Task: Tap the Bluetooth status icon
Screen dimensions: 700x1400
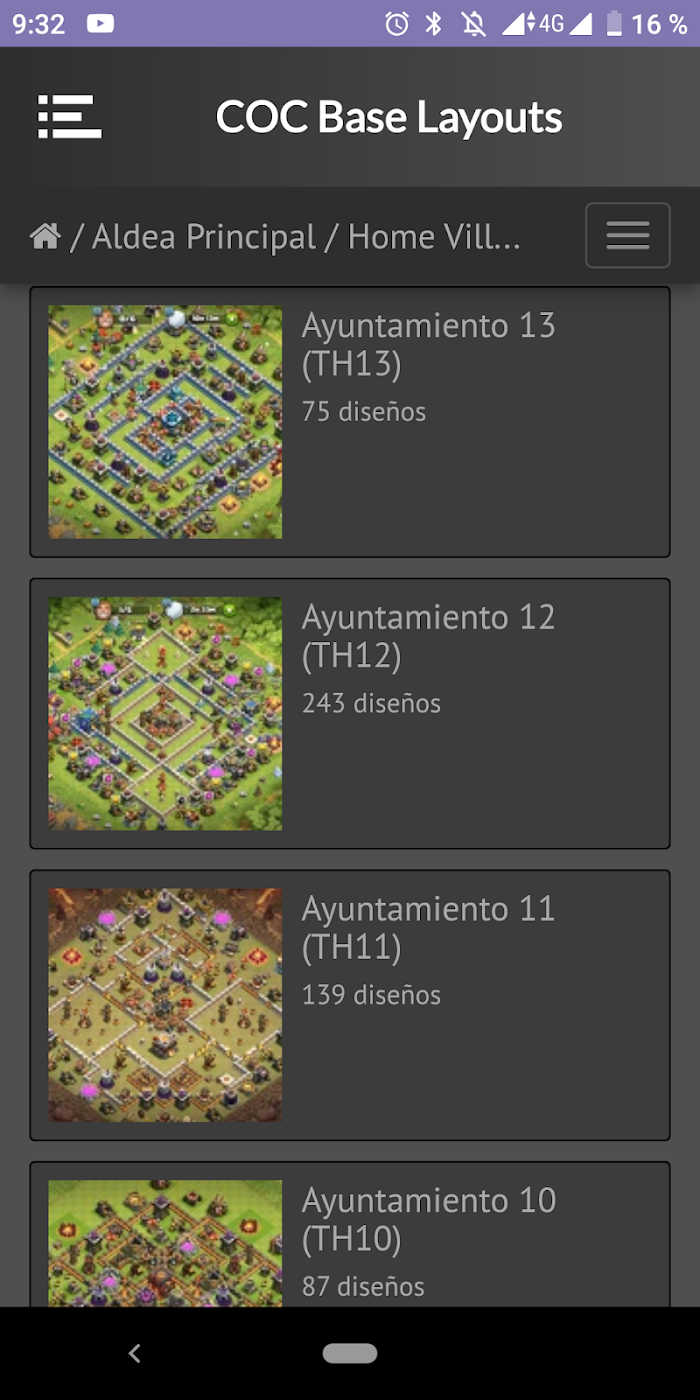Action: pos(433,23)
